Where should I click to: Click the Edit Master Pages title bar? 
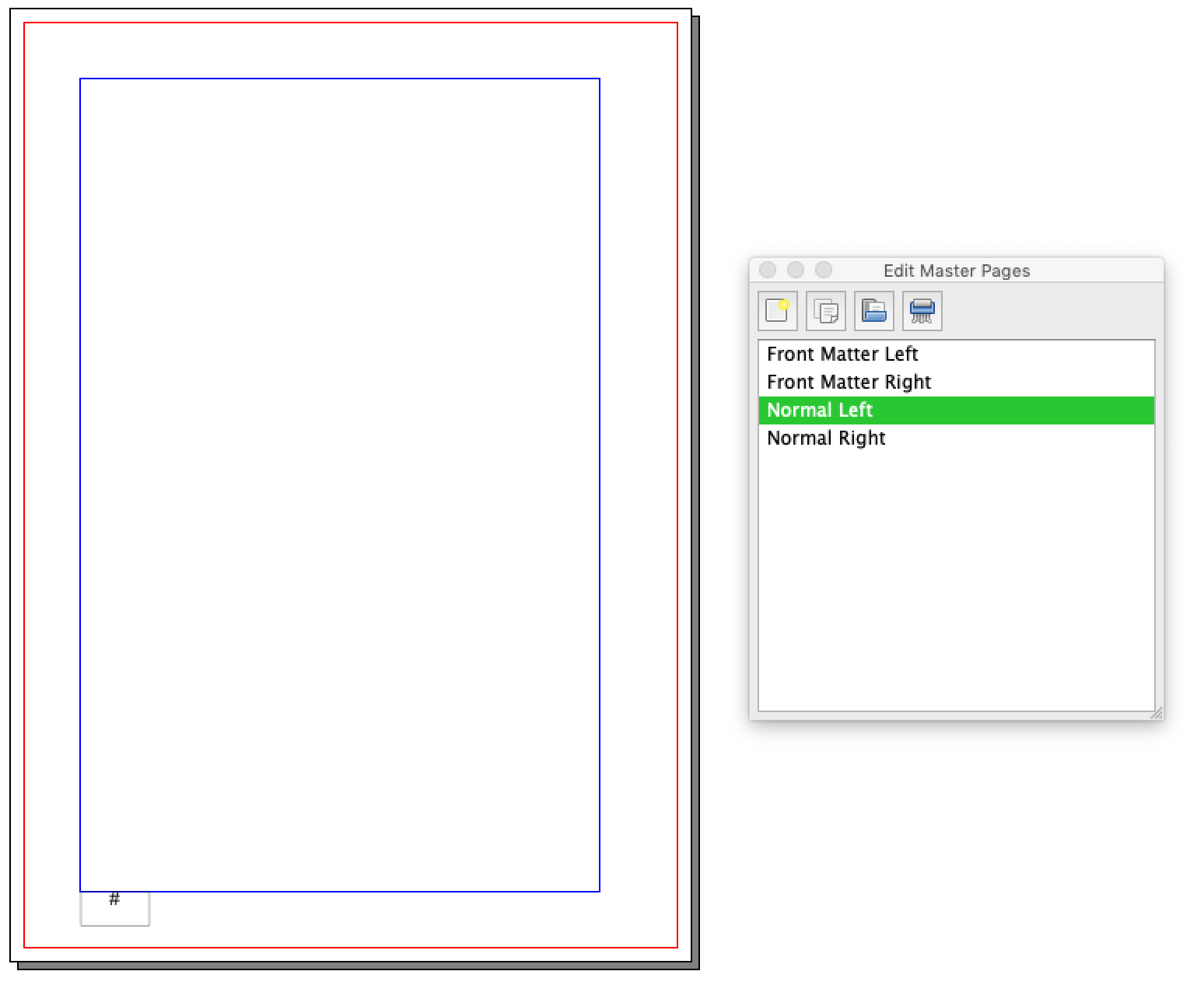(957, 270)
